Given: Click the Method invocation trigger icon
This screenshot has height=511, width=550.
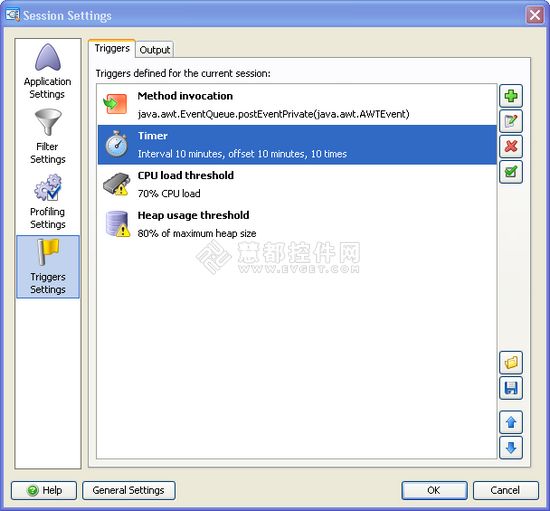Looking at the screenshot, I should click(x=115, y=104).
